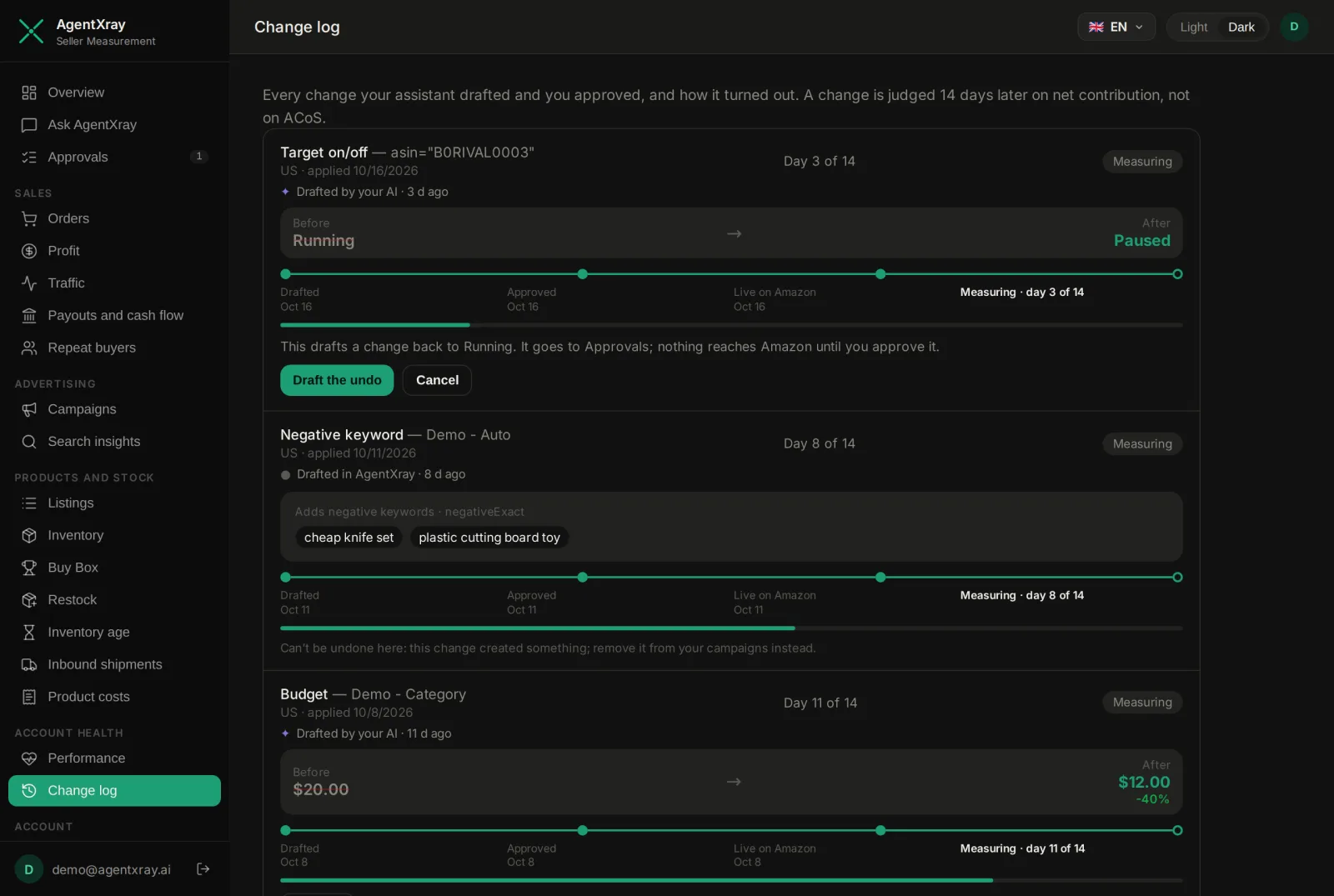Click the Inbound shipments truck icon
This screenshot has width=1334, height=896.
[29, 664]
